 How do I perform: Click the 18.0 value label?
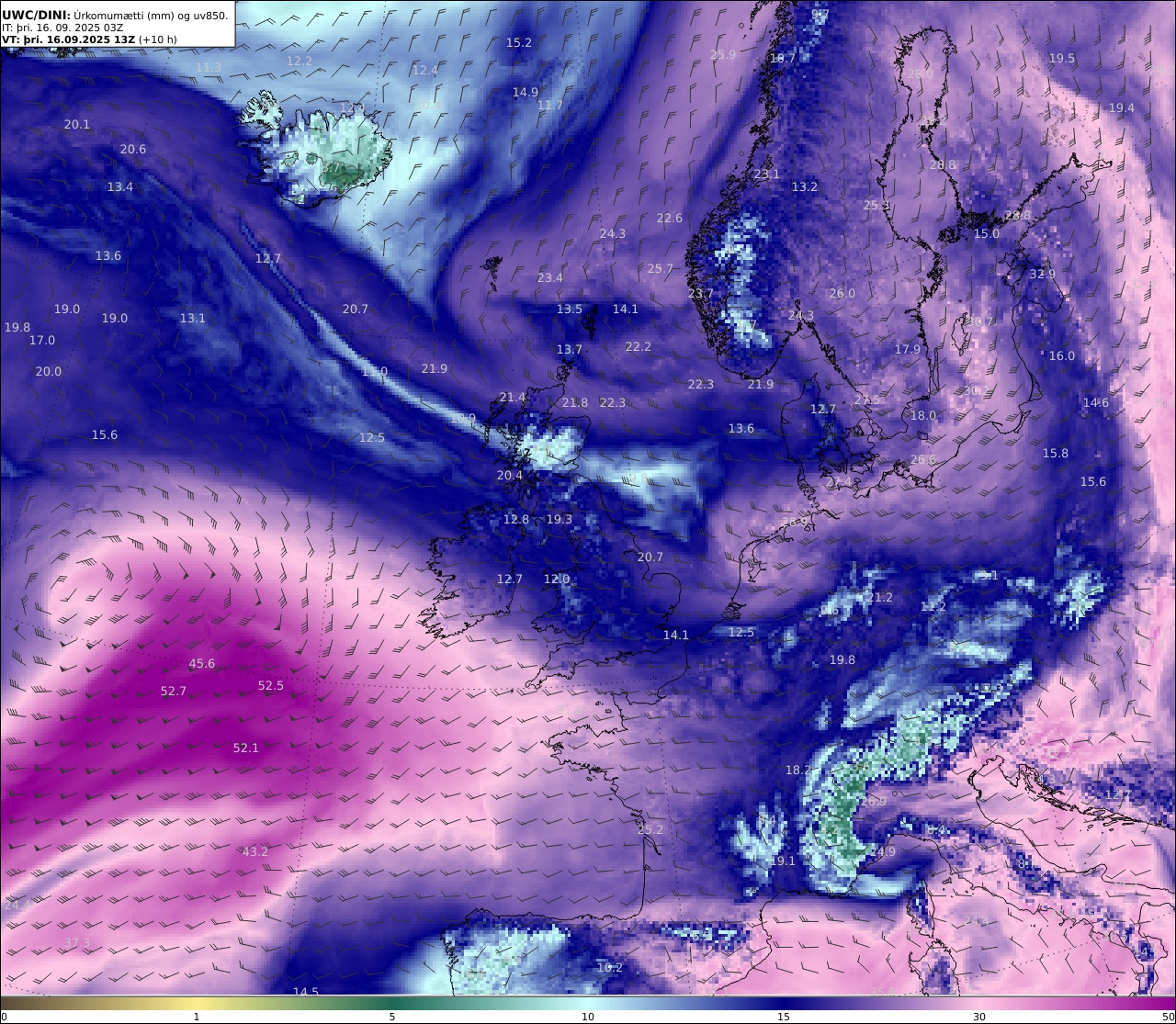923,415
